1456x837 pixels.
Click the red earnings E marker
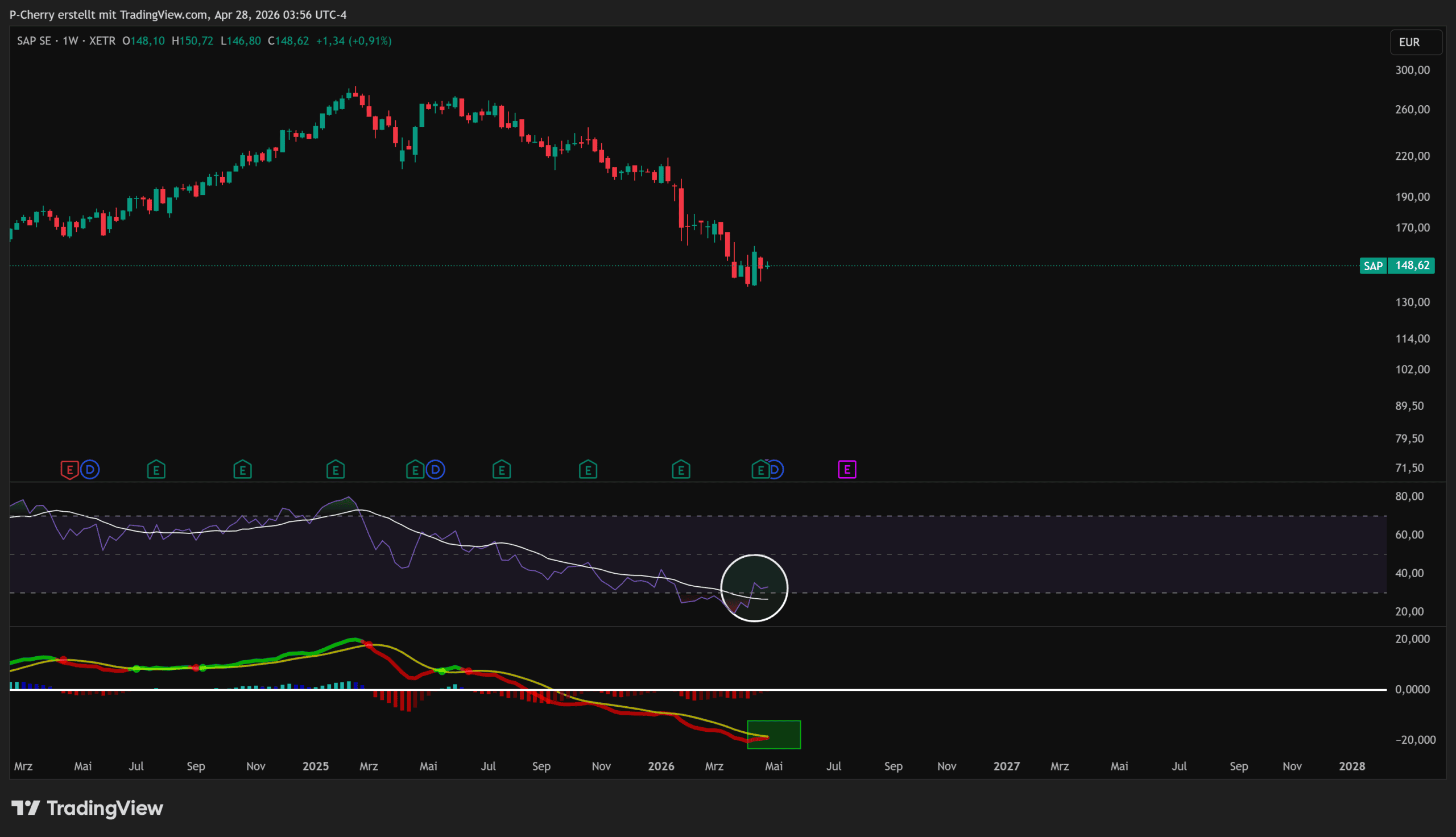click(x=69, y=470)
